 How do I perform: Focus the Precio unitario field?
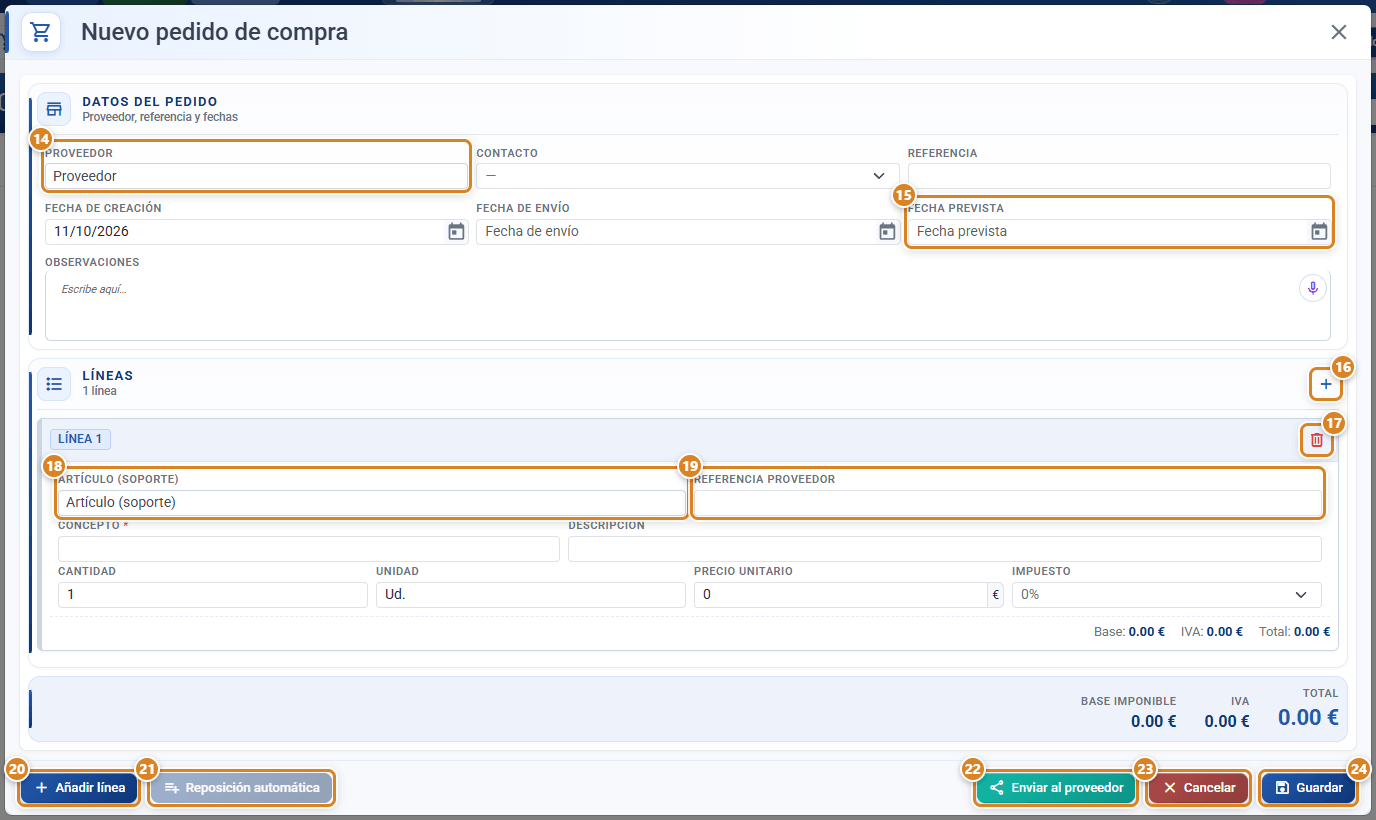(841, 594)
